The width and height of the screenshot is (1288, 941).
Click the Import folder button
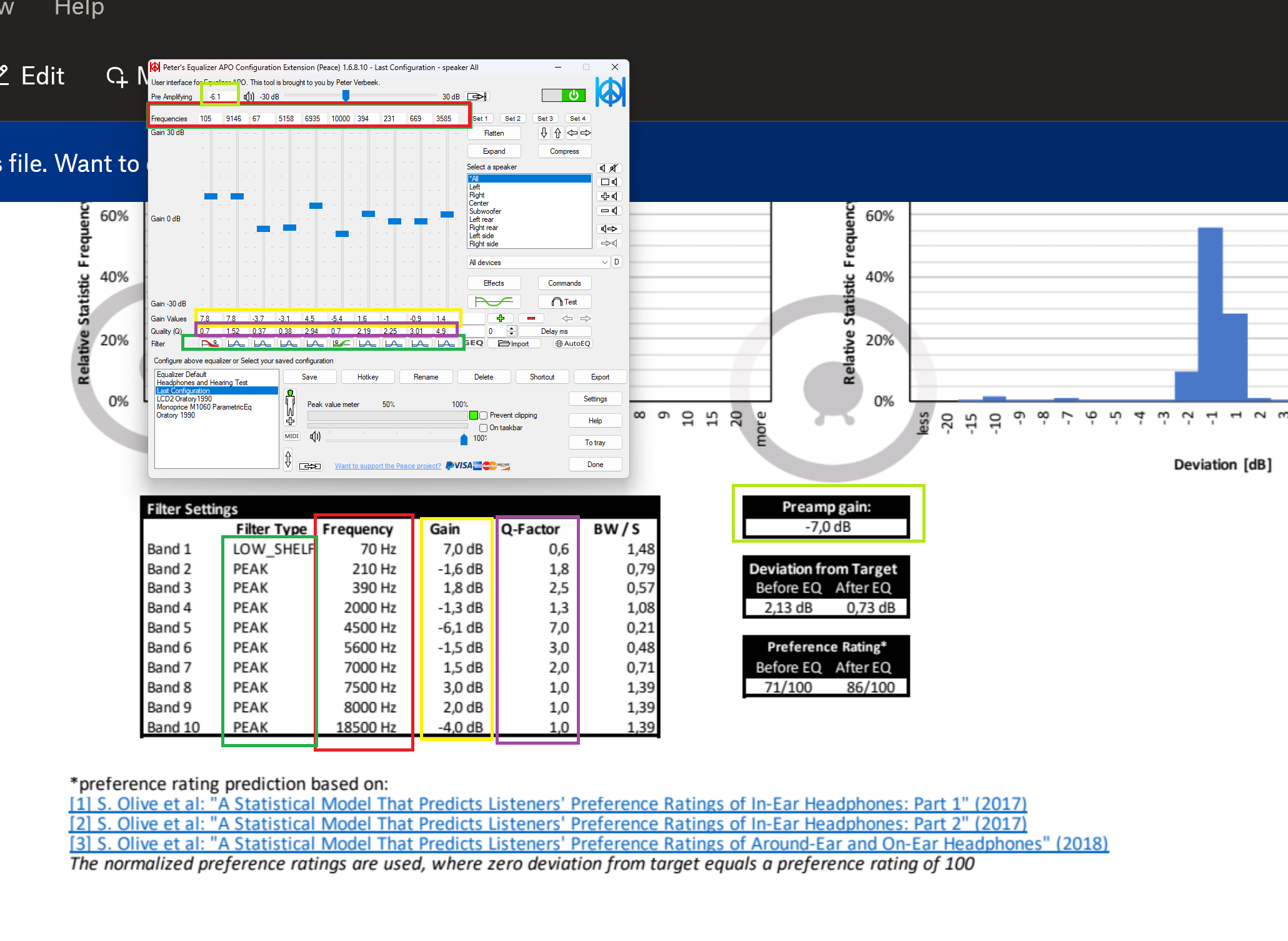click(x=514, y=343)
